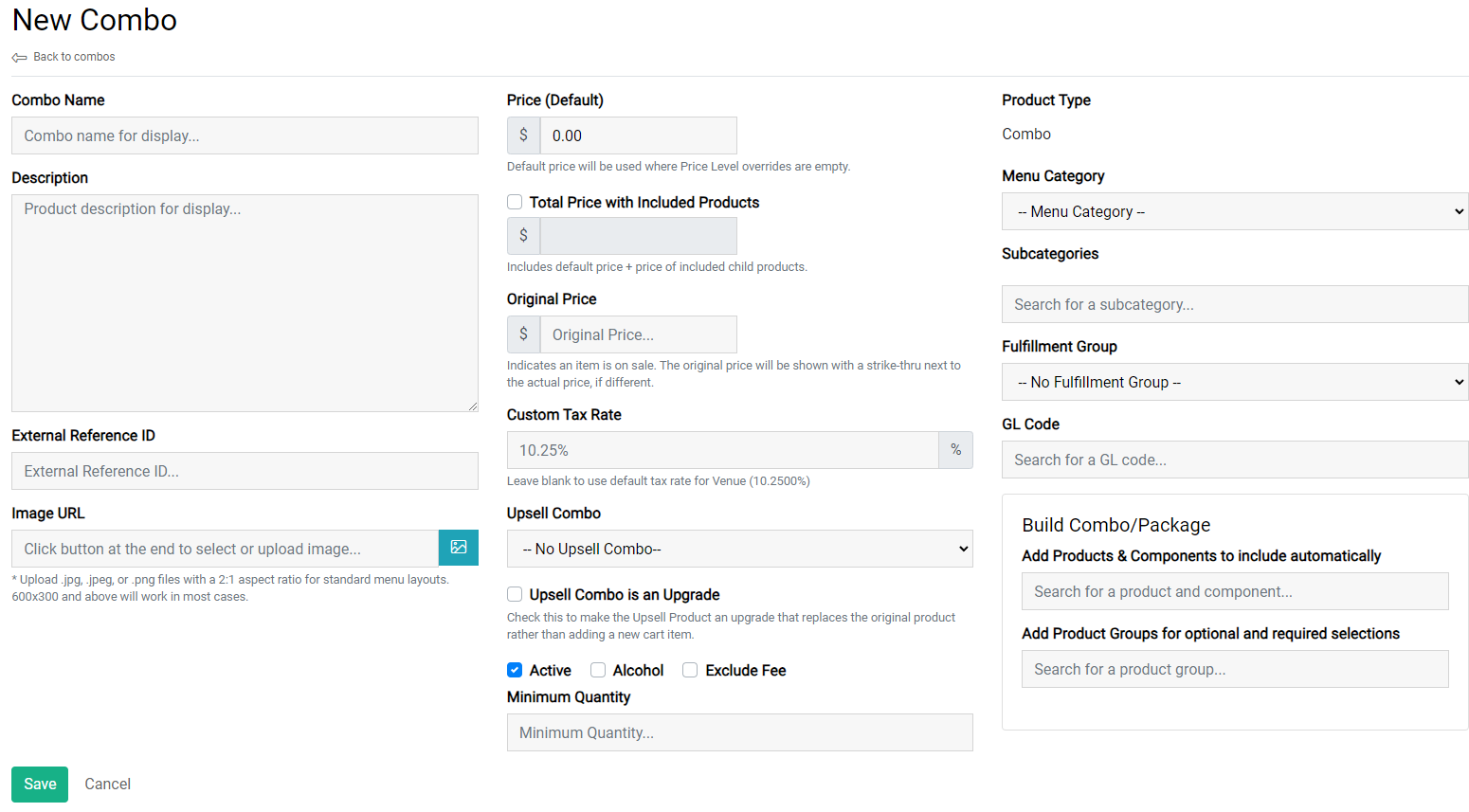Click the image upload icon
This screenshot has width=1469, height=812.
tap(459, 548)
